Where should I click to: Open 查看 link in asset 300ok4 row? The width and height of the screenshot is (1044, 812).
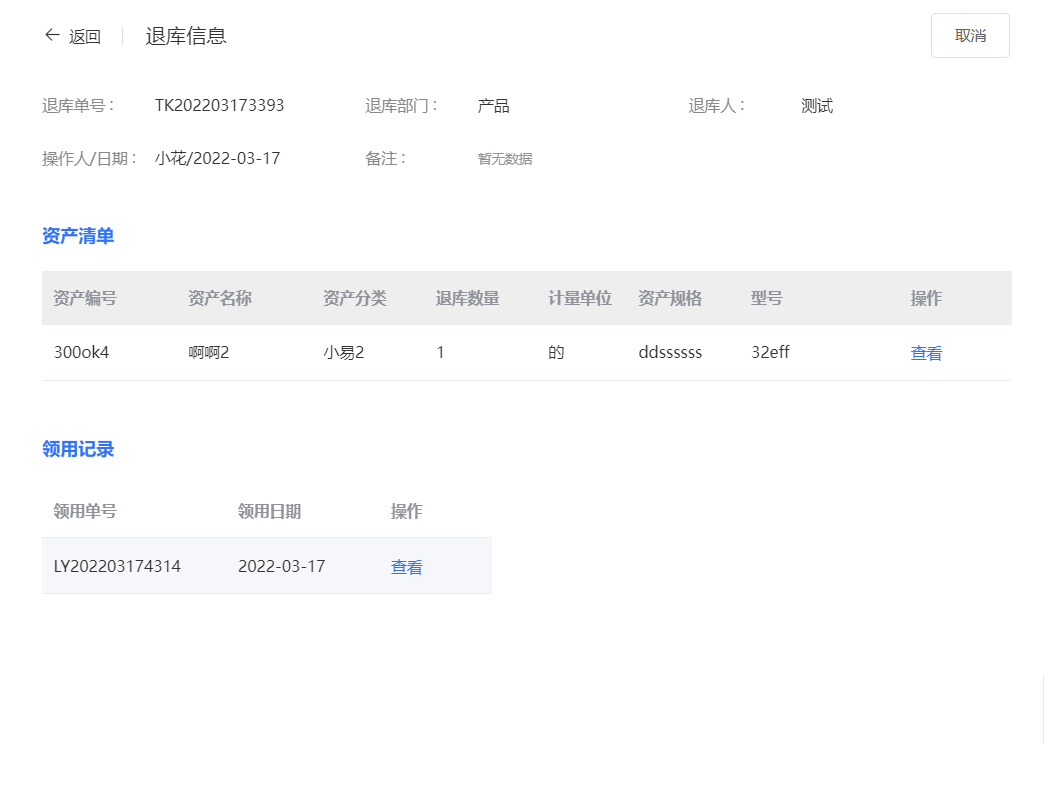(x=926, y=353)
